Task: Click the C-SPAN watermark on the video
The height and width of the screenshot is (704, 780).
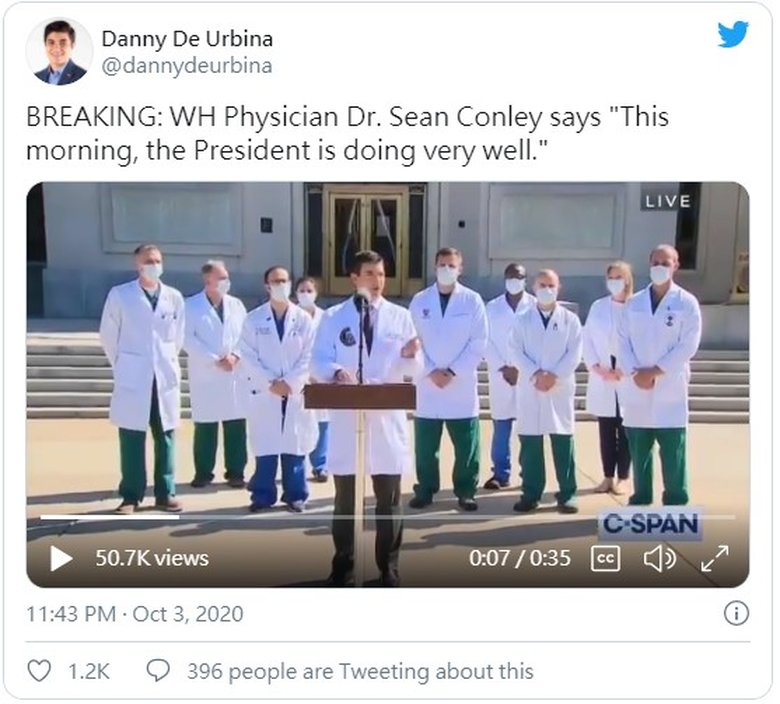Action: (x=650, y=524)
